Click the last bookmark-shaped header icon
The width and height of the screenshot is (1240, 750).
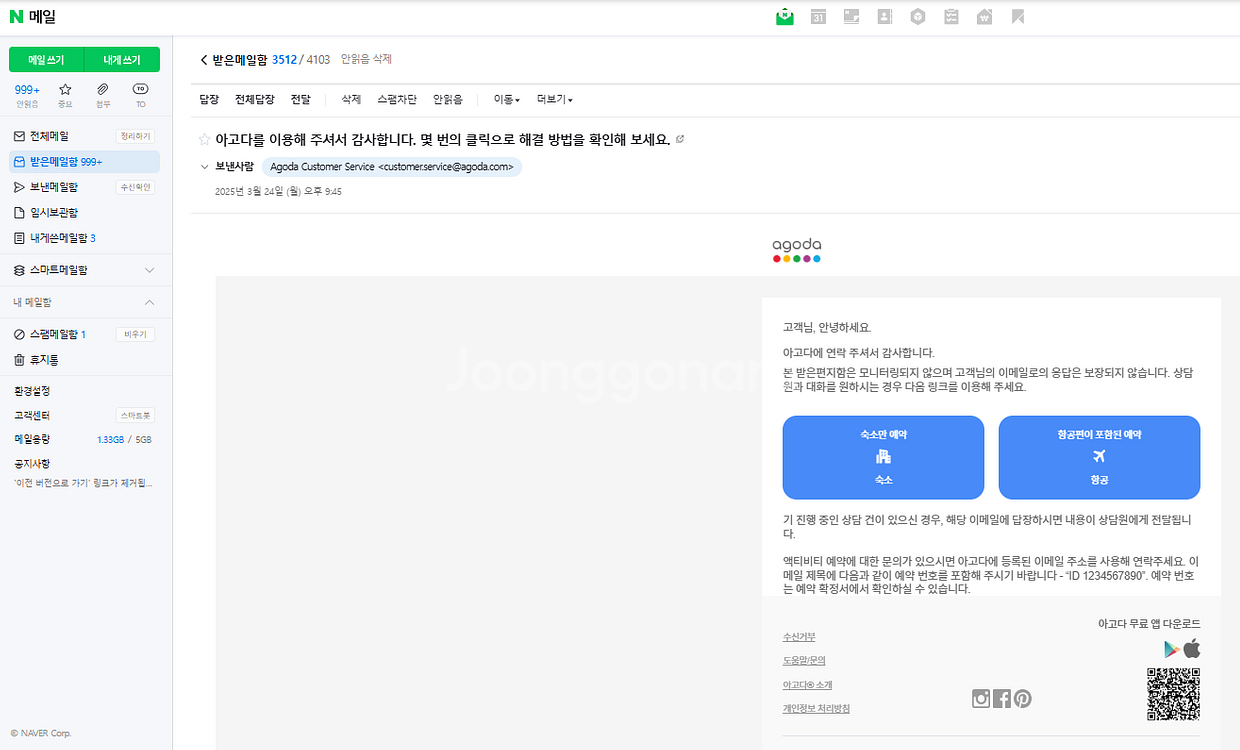point(1018,17)
